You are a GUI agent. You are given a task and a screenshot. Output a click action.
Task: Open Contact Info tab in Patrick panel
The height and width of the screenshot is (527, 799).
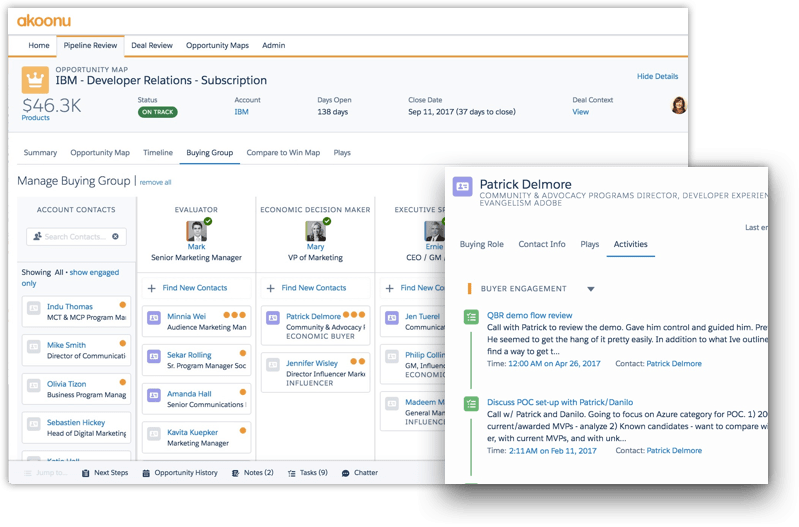coord(542,244)
